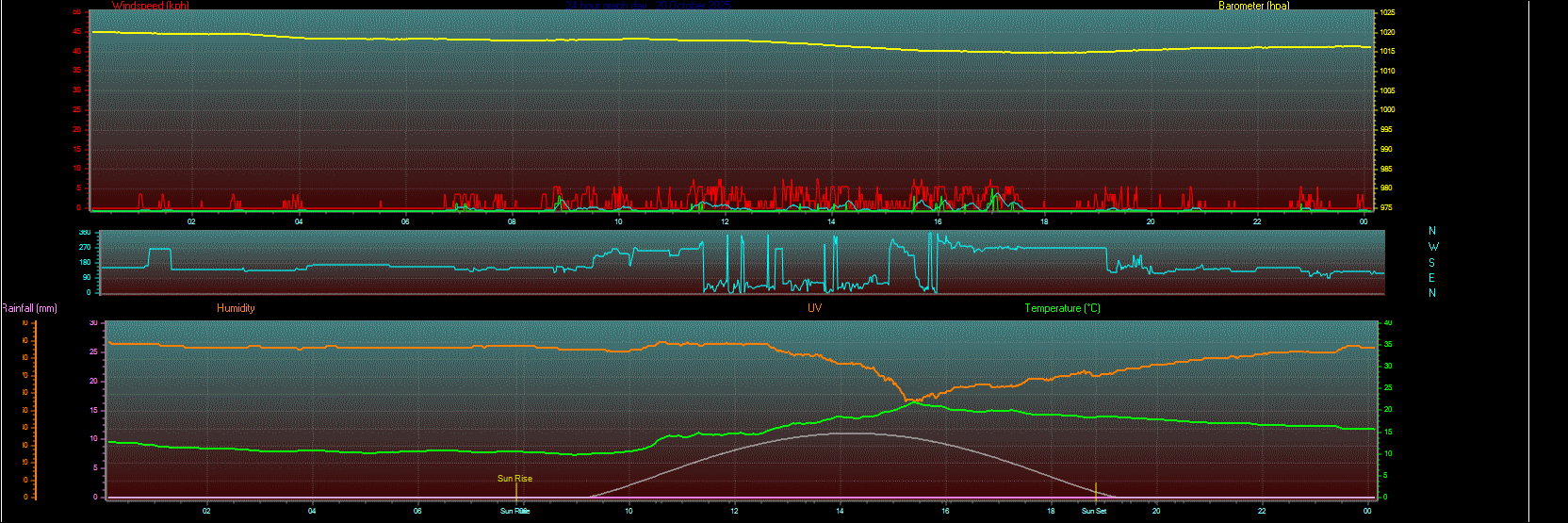Click the 1025 value on barometer scale

point(1387,13)
